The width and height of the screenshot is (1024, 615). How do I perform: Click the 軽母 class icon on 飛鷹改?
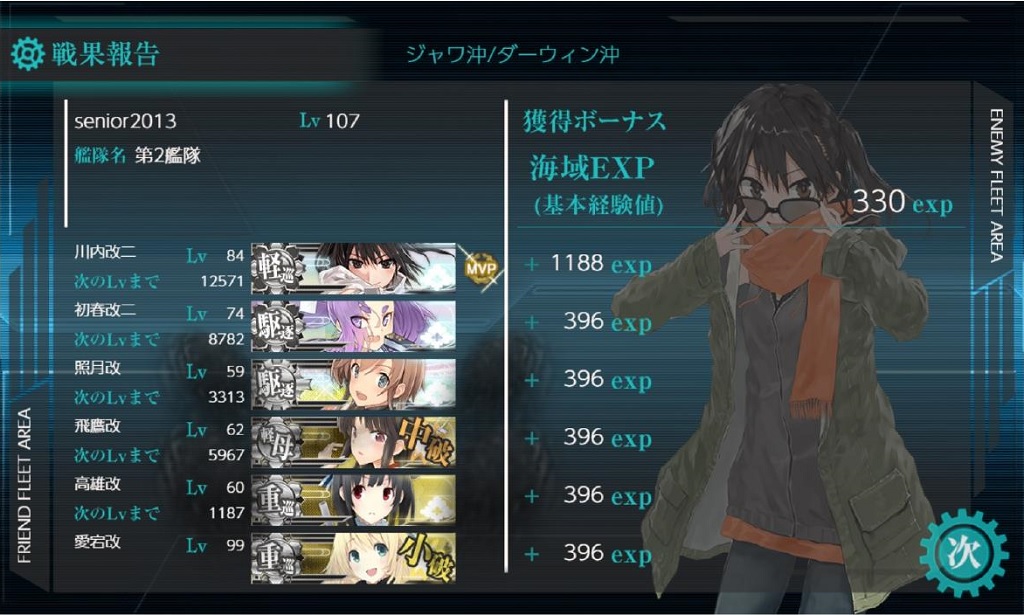click(x=277, y=442)
